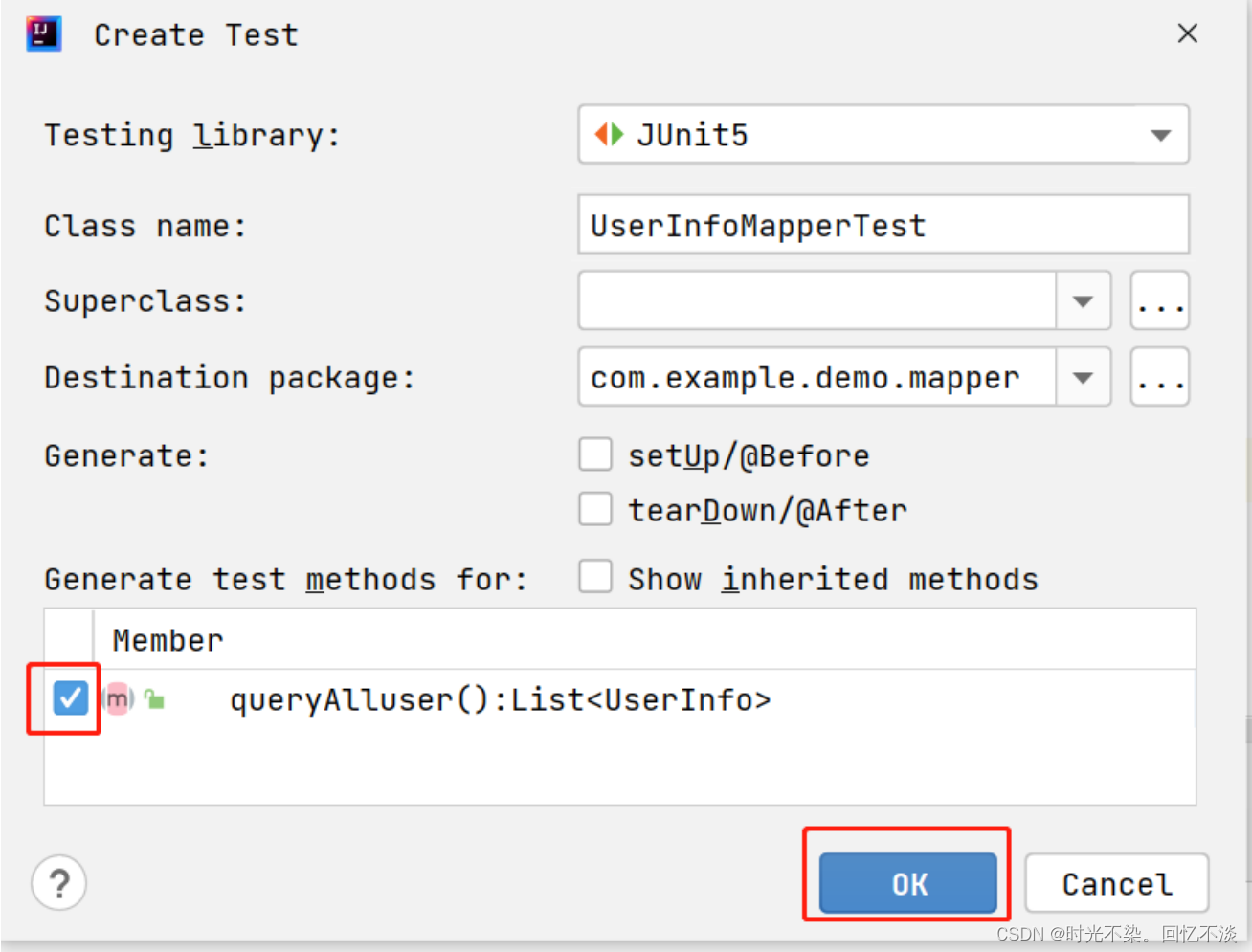Screen dimensions: 1252x952
Task: Select the queryAlluser():List<UserInfo> member row
Action: click(498, 699)
